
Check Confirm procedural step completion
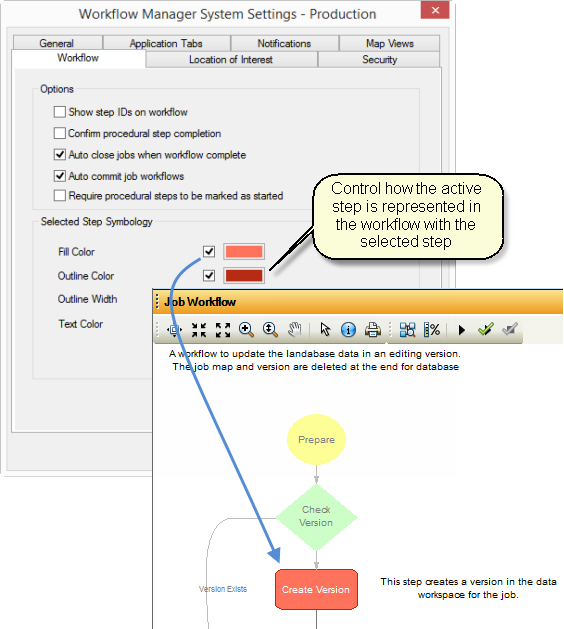pyautogui.click(x=60, y=133)
